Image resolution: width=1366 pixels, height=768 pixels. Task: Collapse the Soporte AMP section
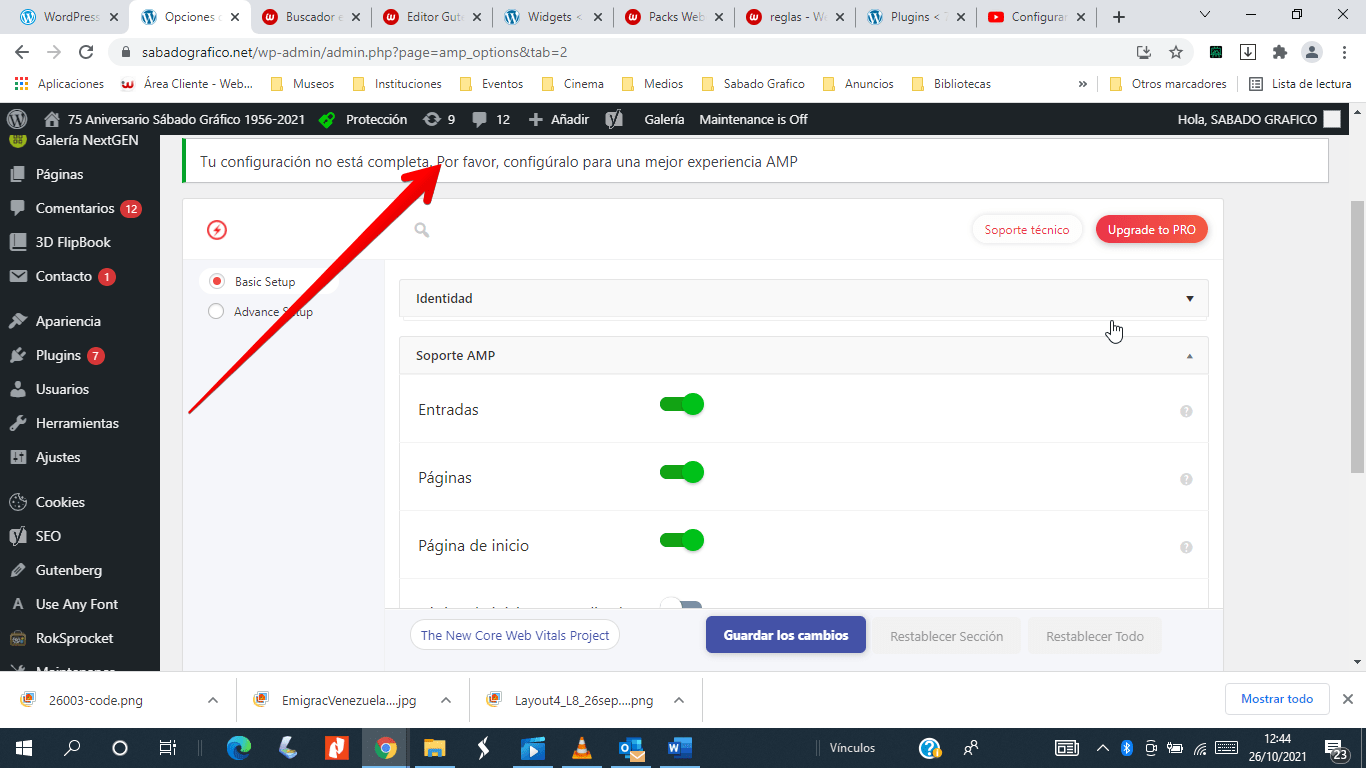tap(803, 355)
